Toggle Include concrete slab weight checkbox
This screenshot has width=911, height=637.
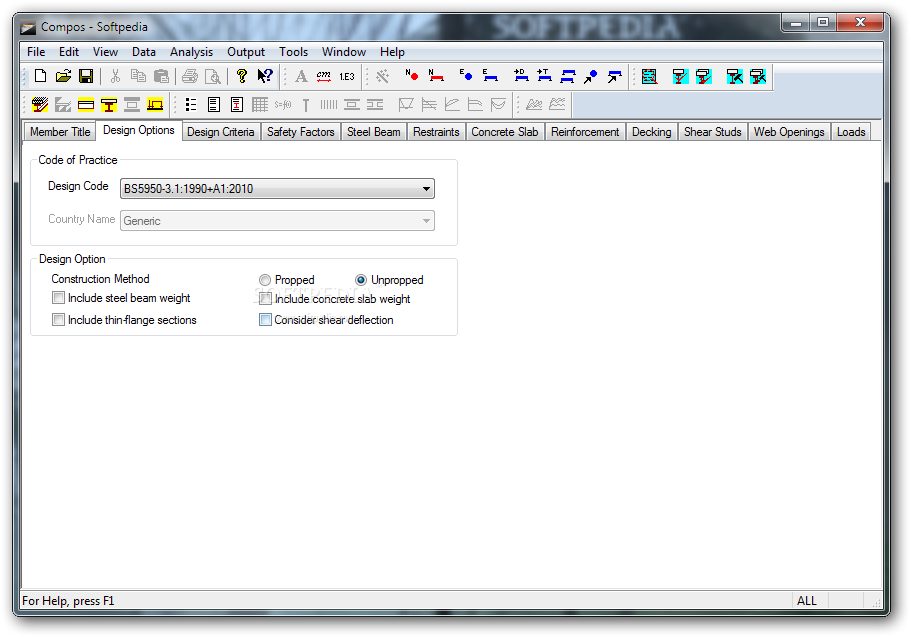click(x=265, y=299)
